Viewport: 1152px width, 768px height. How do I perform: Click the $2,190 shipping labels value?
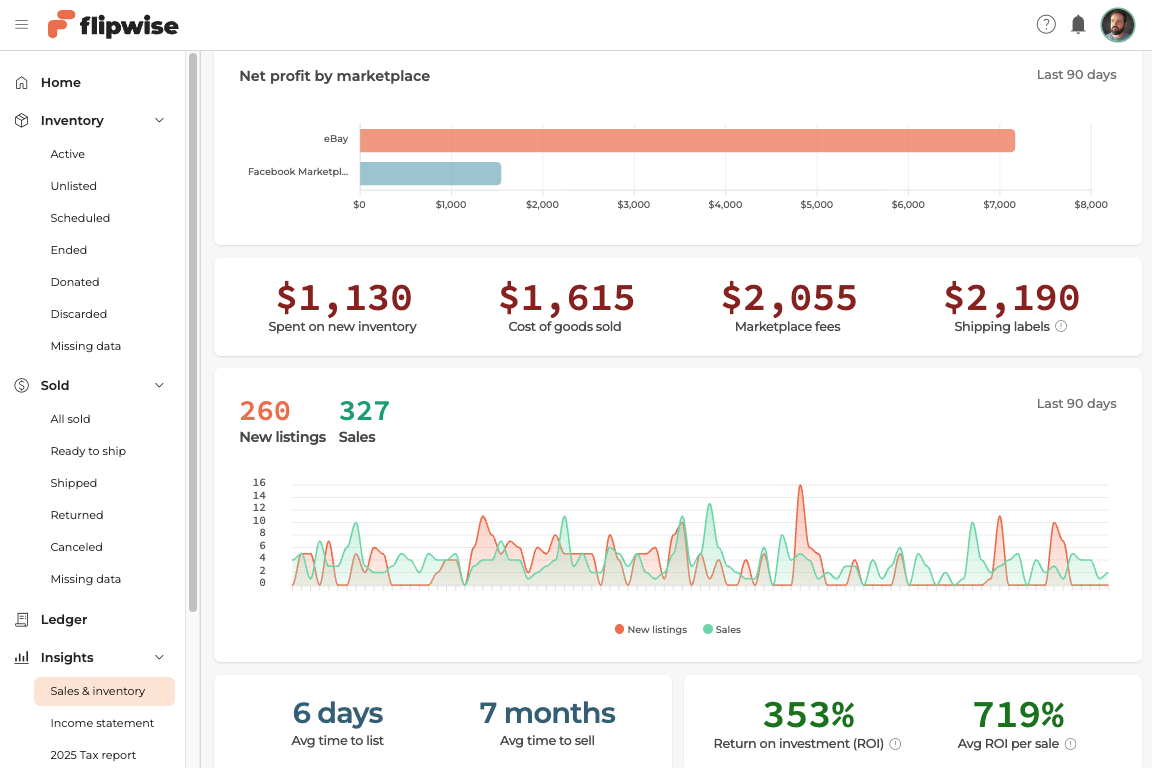point(1012,298)
